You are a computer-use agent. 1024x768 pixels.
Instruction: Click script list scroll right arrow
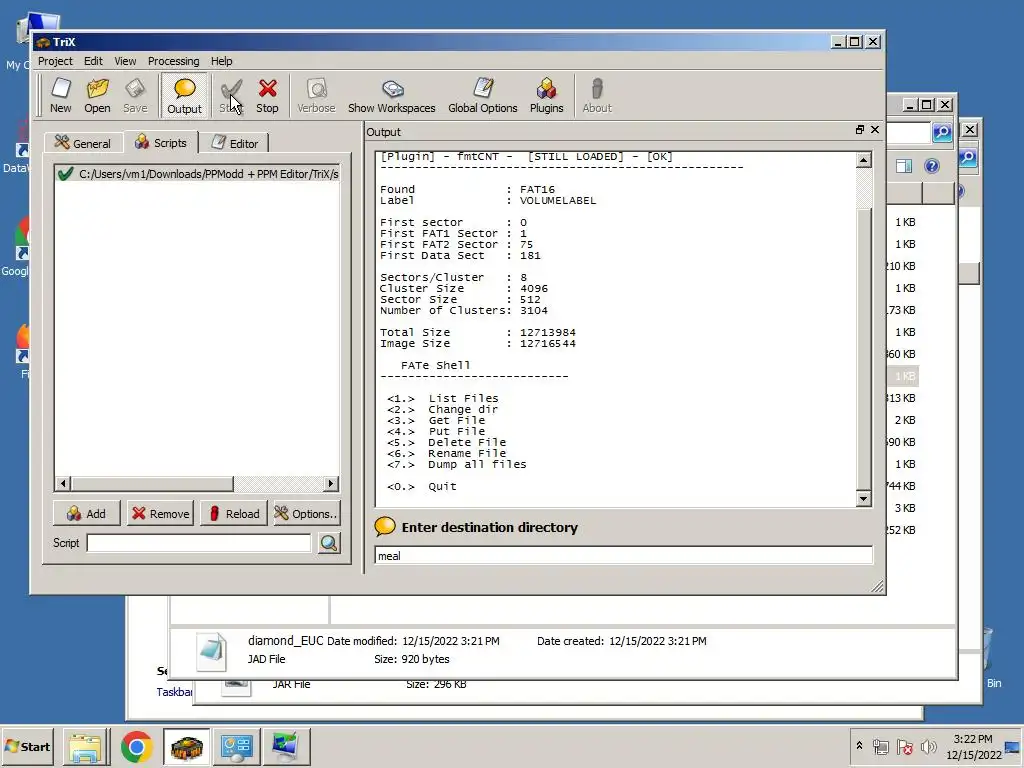click(x=330, y=483)
